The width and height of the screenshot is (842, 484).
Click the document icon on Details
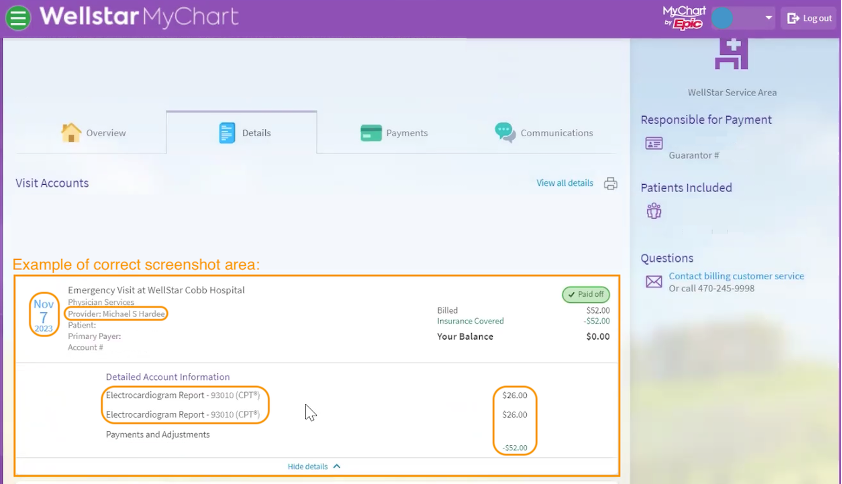click(227, 133)
